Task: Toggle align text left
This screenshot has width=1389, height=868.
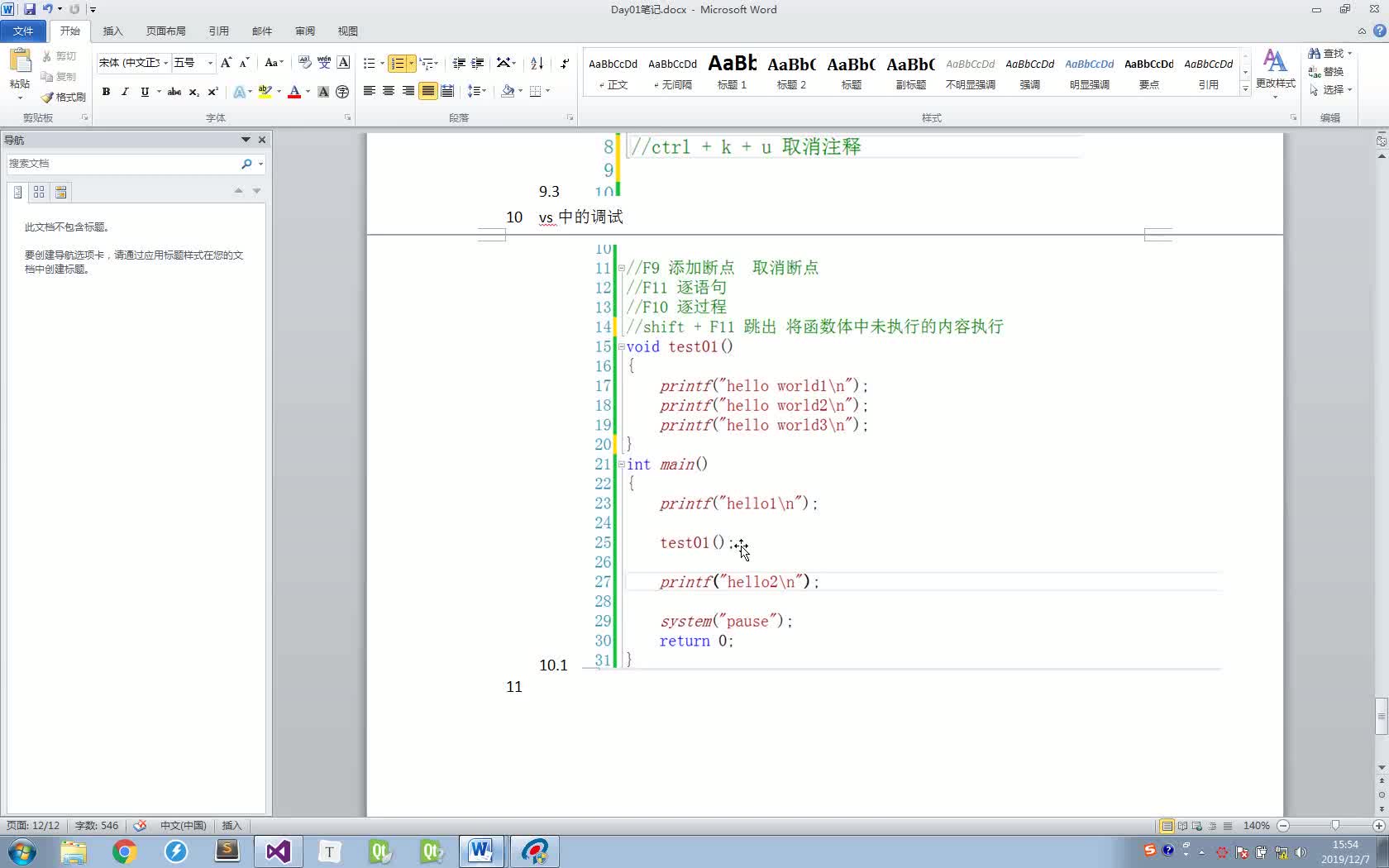Action: coord(369,91)
